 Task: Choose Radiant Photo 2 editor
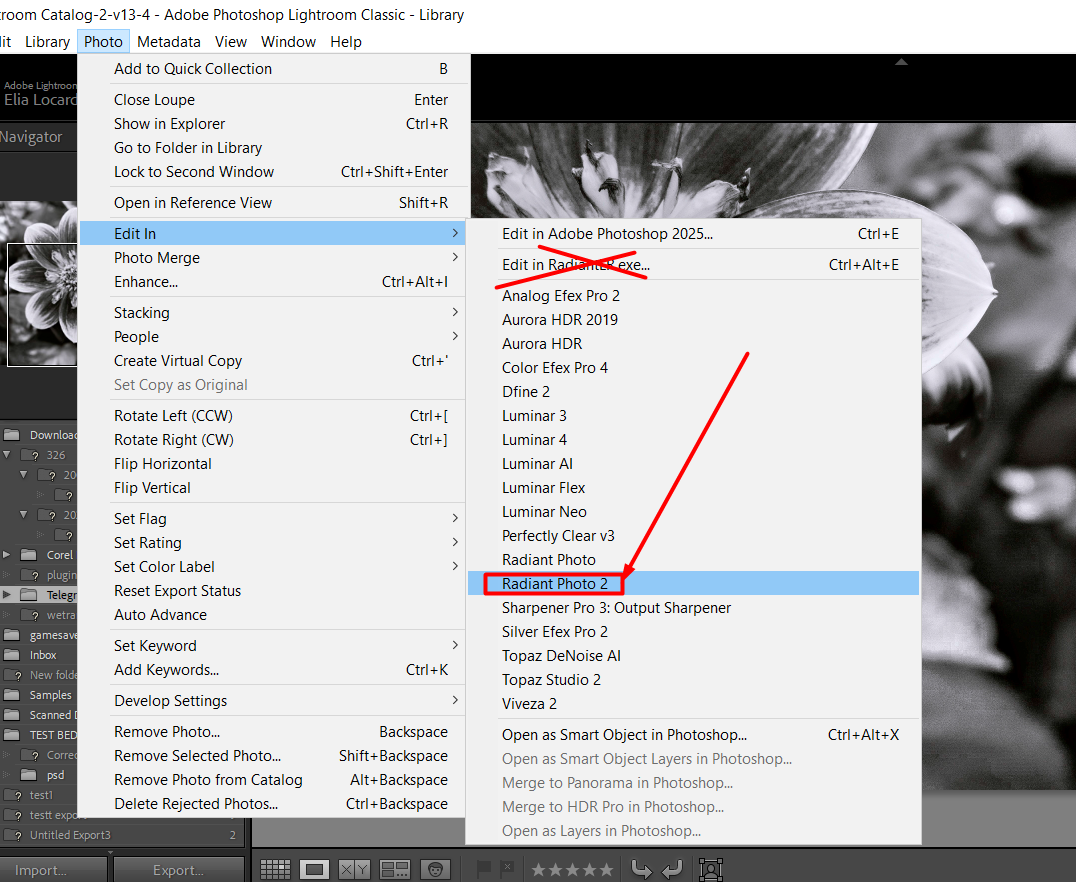pos(693,583)
